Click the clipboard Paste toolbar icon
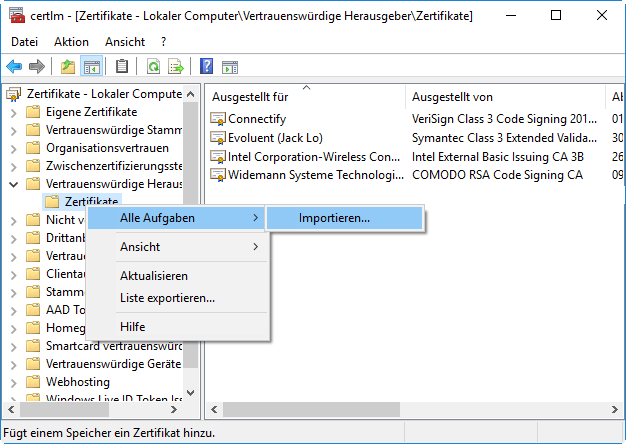Viewport: 626px width, 444px height. [122, 67]
